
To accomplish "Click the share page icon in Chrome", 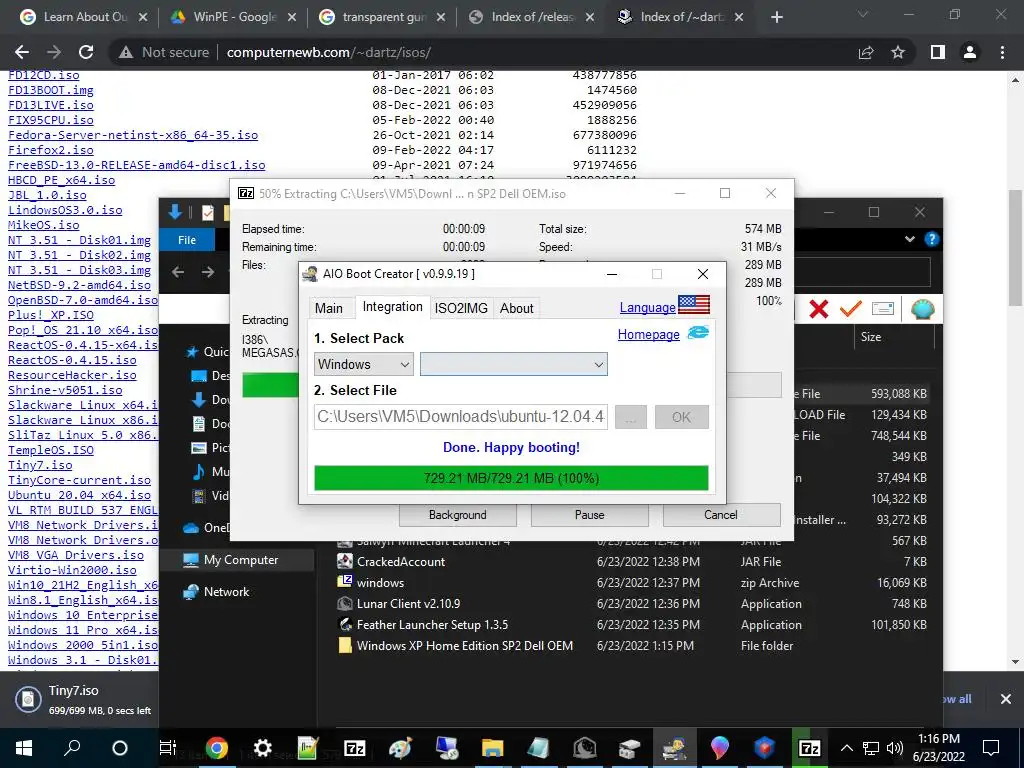I will 866,52.
